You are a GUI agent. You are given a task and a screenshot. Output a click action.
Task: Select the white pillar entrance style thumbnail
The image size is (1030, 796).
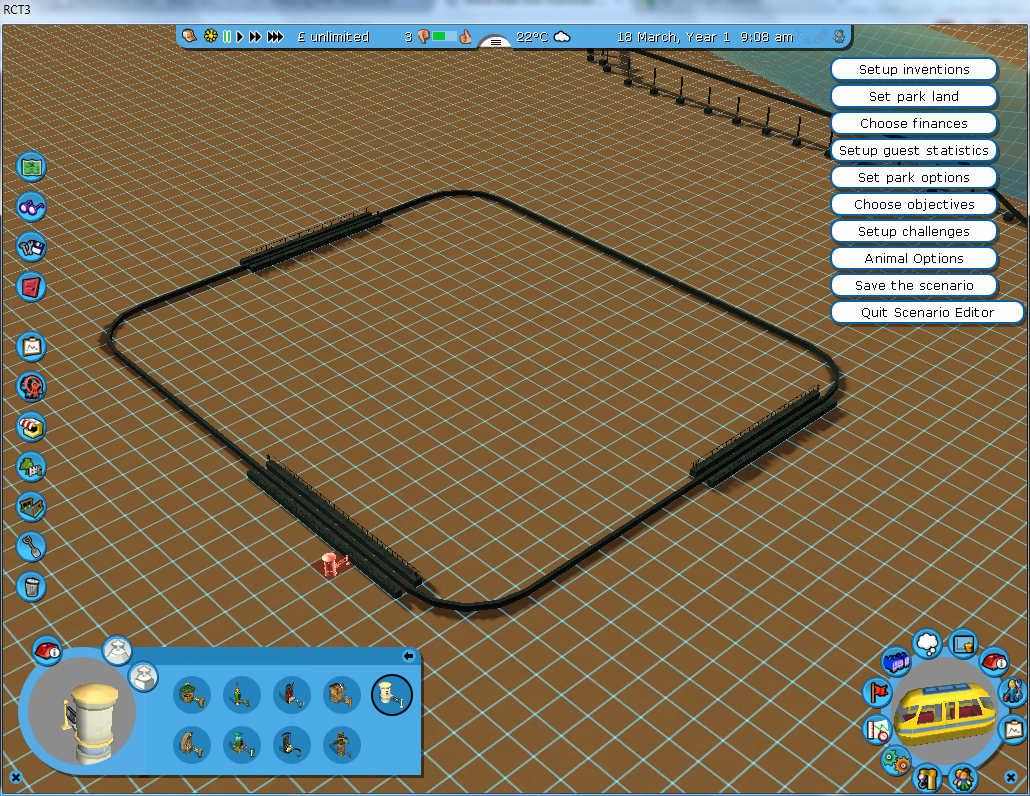tap(391, 693)
